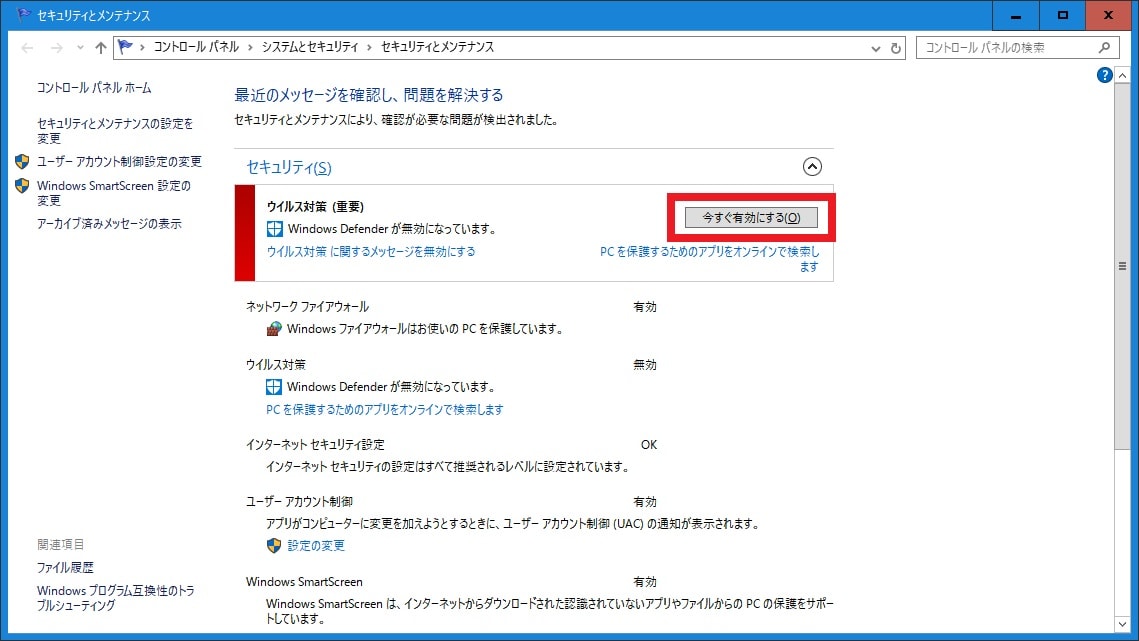Open address bar history dropdown
This screenshot has height=641, width=1139.
[875, 49]
